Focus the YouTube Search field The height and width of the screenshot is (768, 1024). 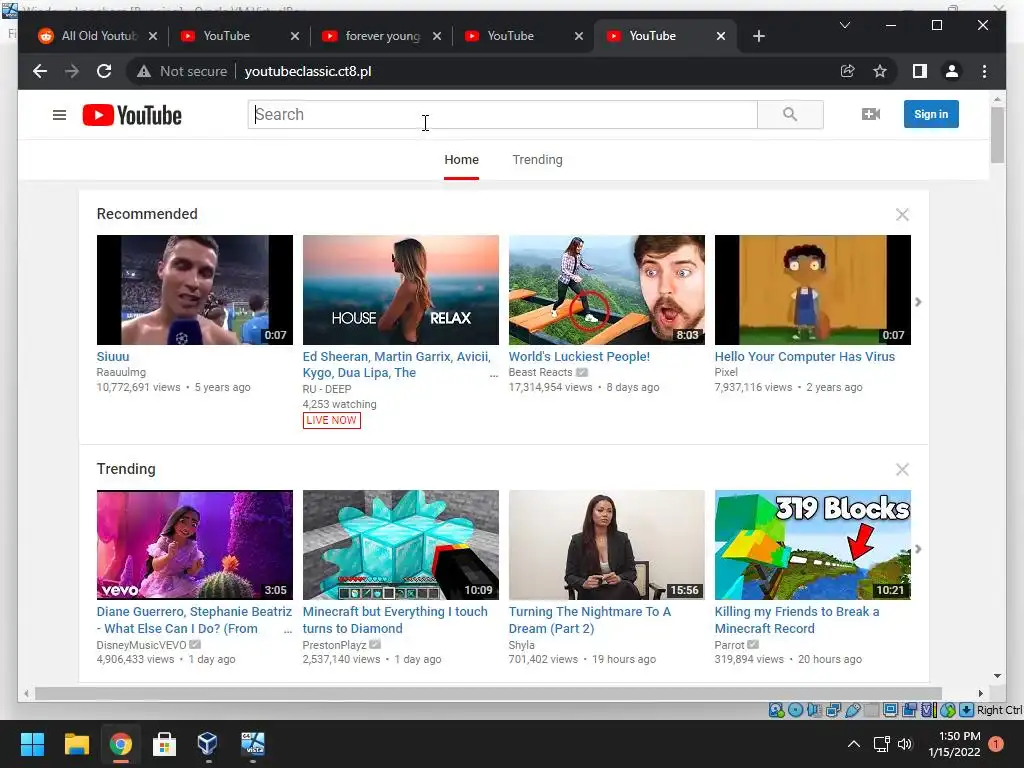pyautogui.click(x=503, y=114)
